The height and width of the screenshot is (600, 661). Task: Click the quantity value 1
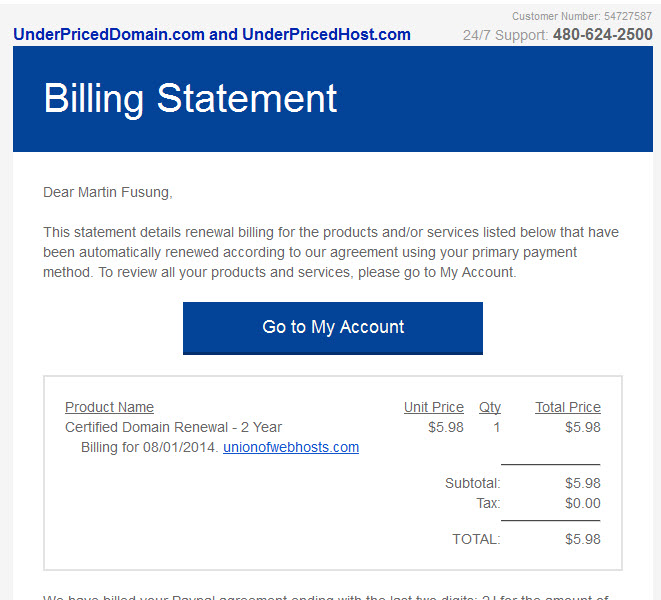pos(497,427)
